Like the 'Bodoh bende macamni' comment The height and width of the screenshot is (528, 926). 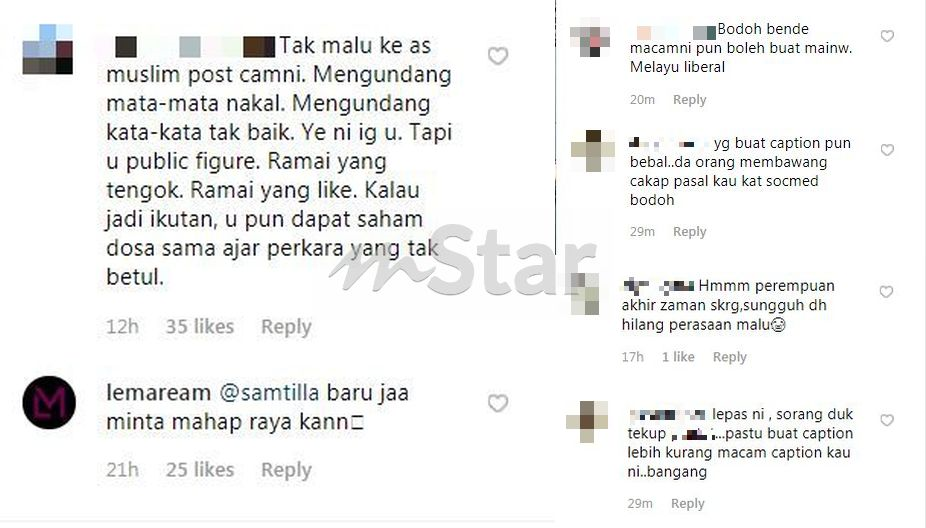[x=887, y=36]
